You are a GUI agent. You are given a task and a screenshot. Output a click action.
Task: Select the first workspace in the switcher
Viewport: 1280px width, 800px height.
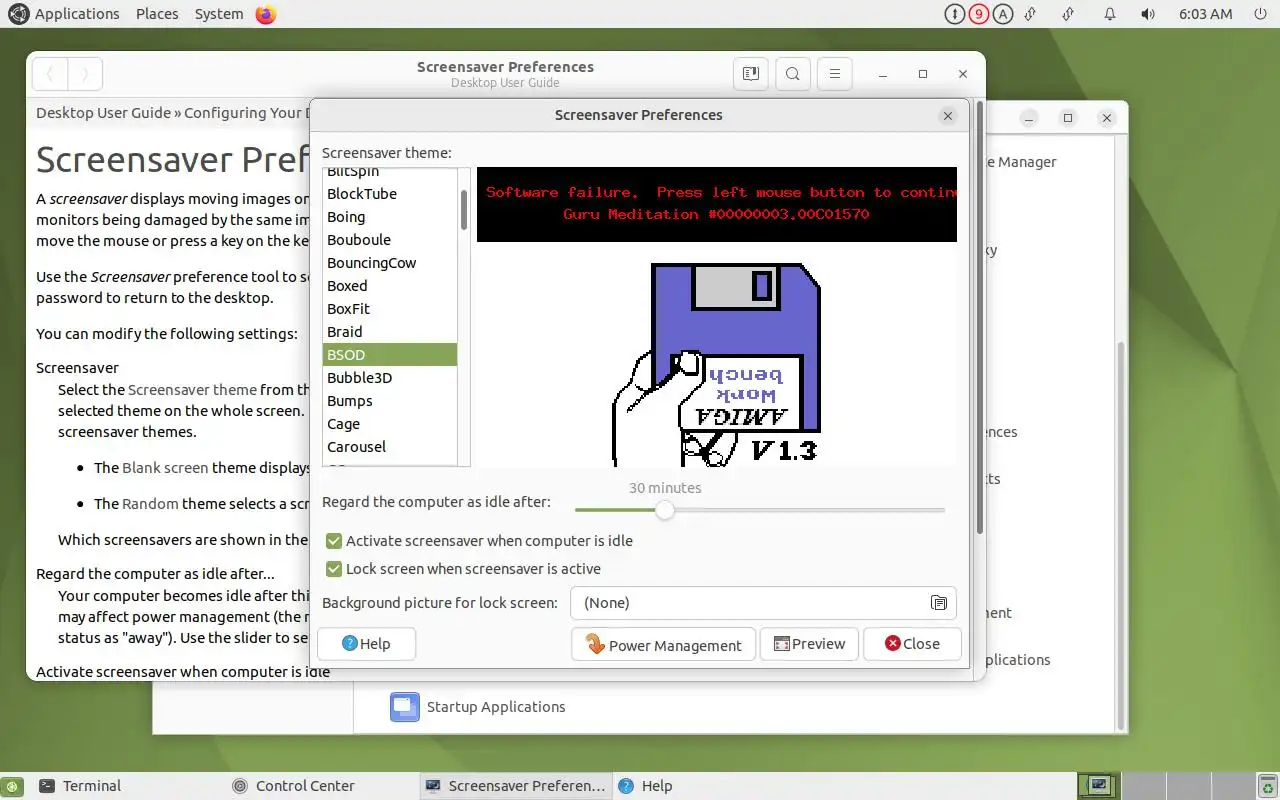pos(1098,786)
